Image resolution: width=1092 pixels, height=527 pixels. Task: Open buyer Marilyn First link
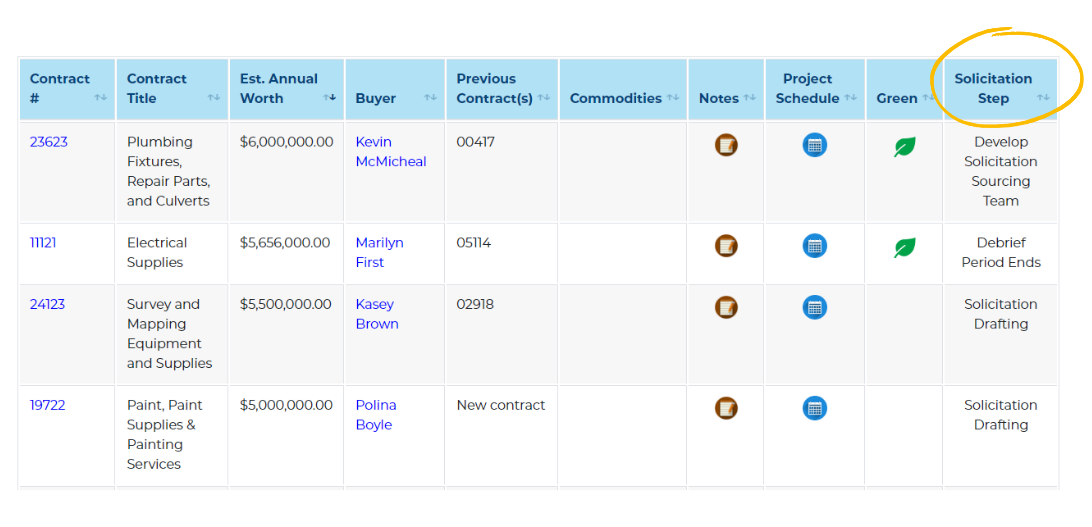coord(380,253)
